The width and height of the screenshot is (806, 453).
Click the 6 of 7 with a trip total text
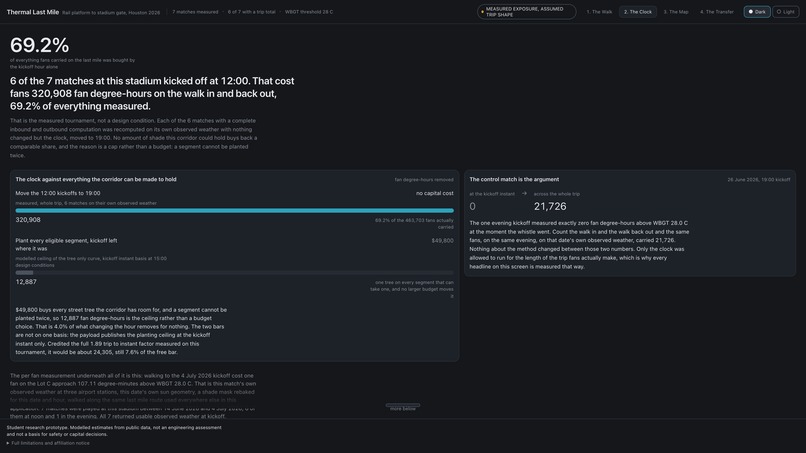252,12
